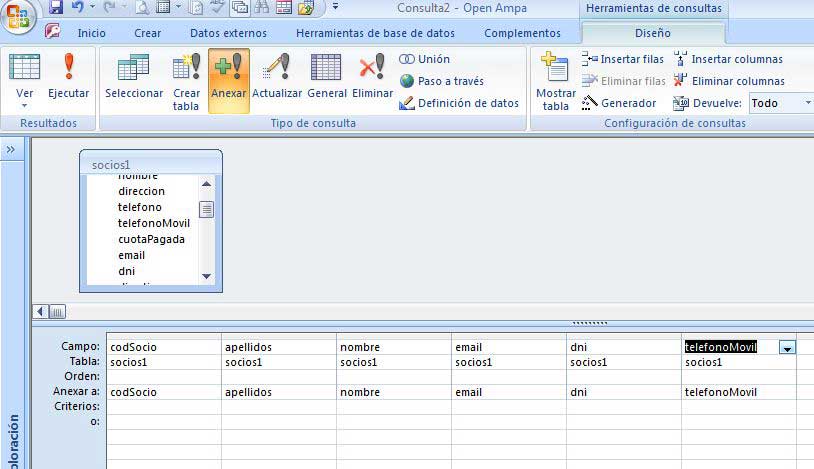This screenshot has width=814, height=469.
Task: Open the telefonoMovil field dropdown arrow
Action: coord(788,348)
